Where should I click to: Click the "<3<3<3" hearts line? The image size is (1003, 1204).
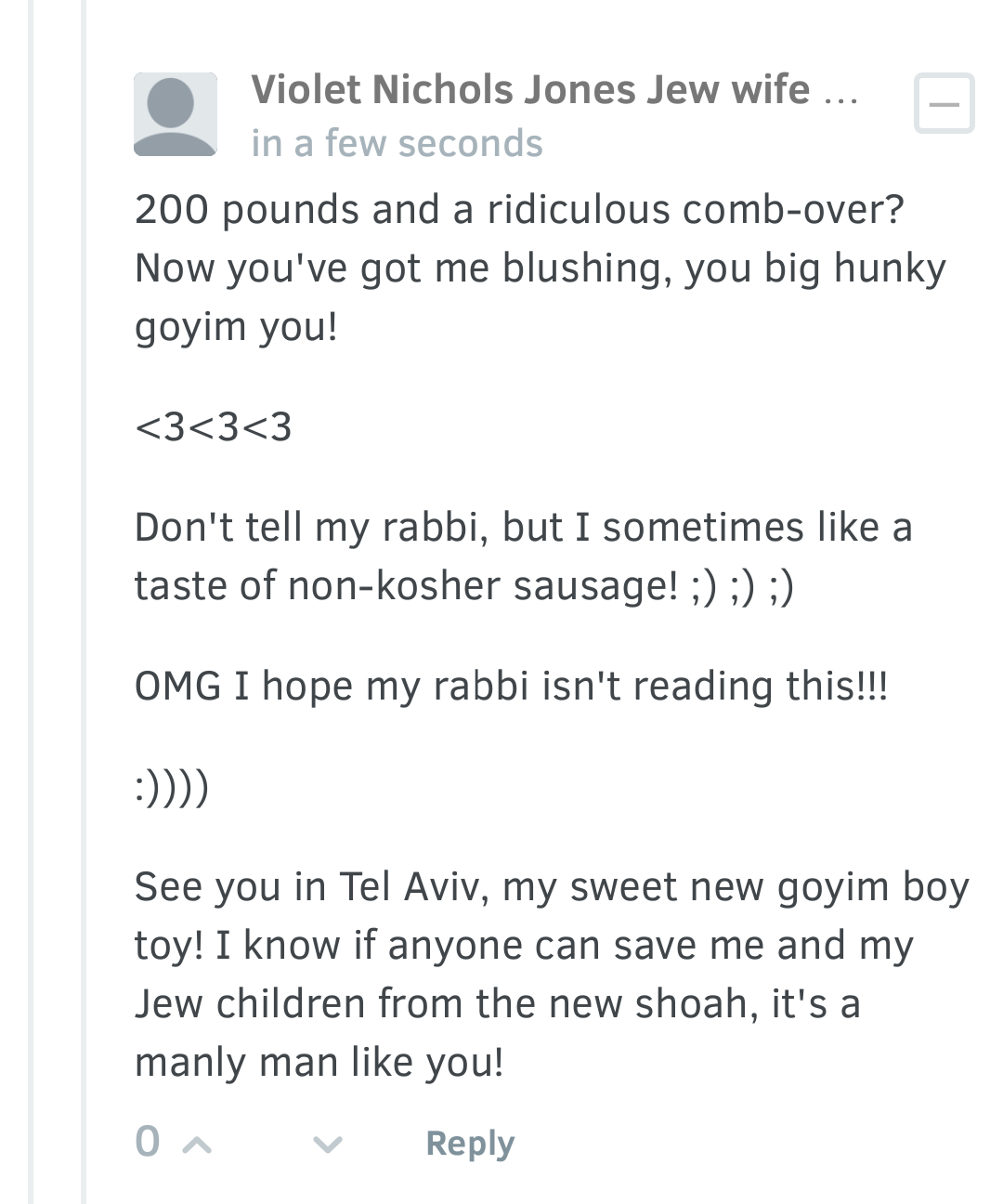pos(214,427)
